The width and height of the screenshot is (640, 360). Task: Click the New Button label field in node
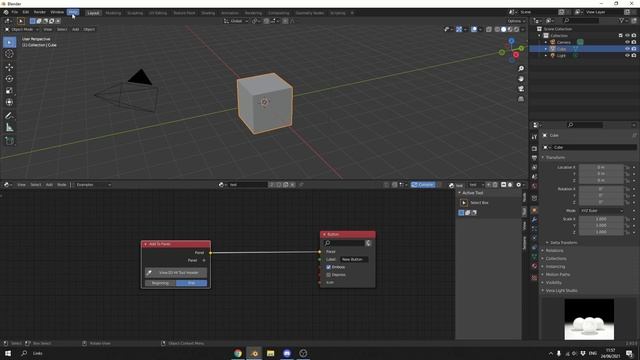pos(353,259)
